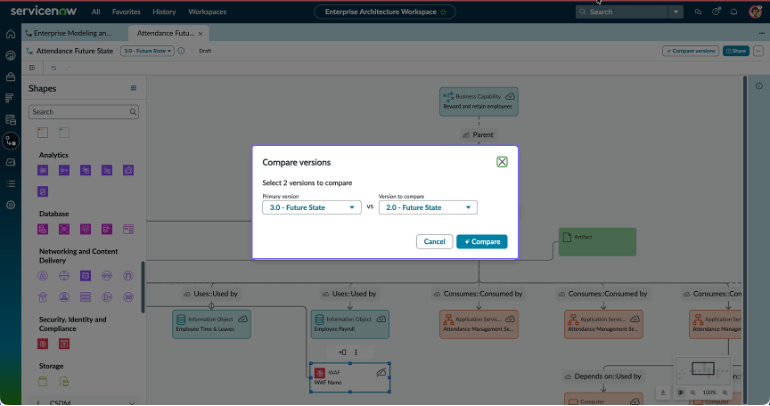Open the Primary version dropdown

(312, 207)
